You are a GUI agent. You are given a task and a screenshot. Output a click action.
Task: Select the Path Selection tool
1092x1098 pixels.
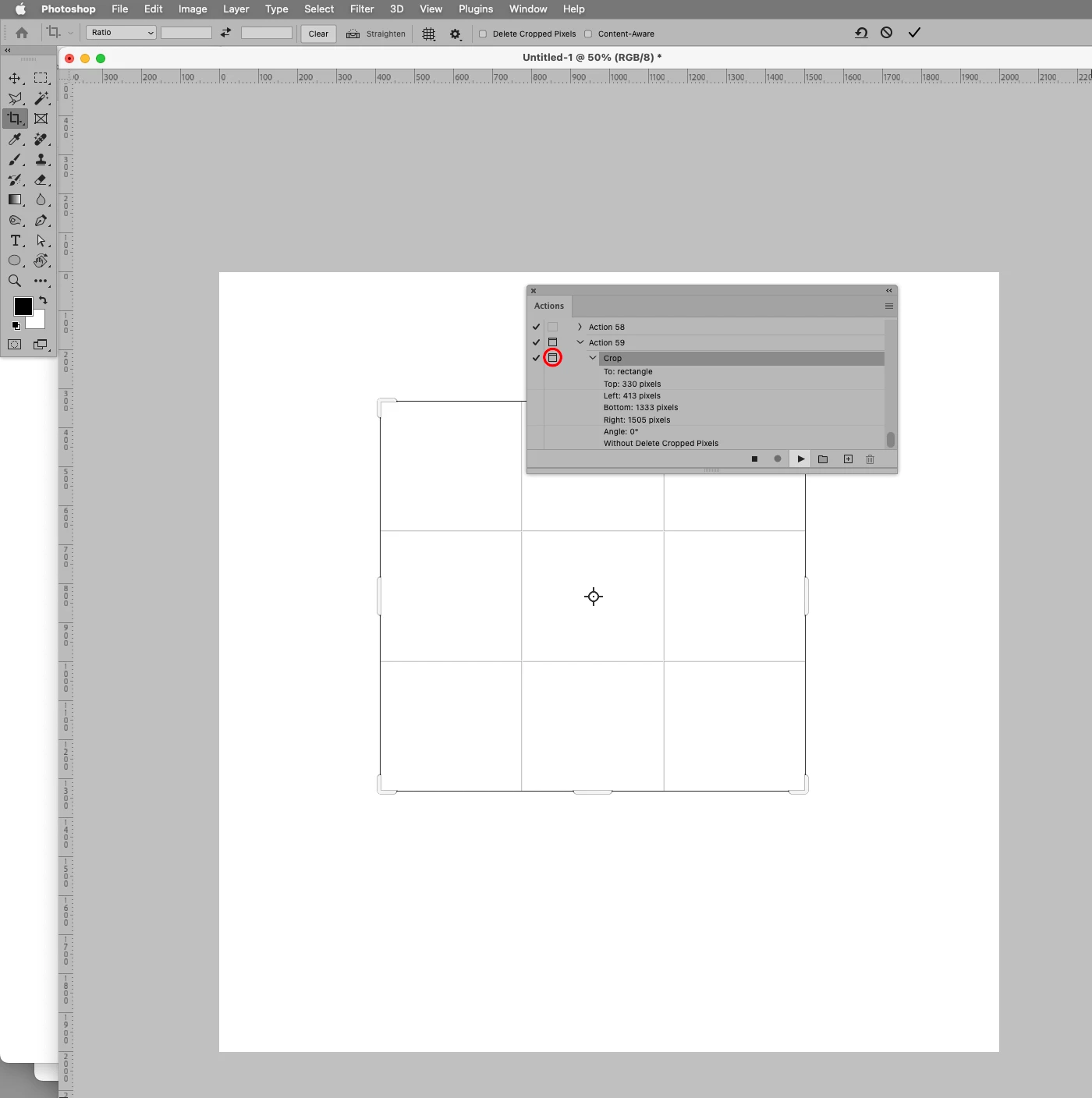coord(41,240)
